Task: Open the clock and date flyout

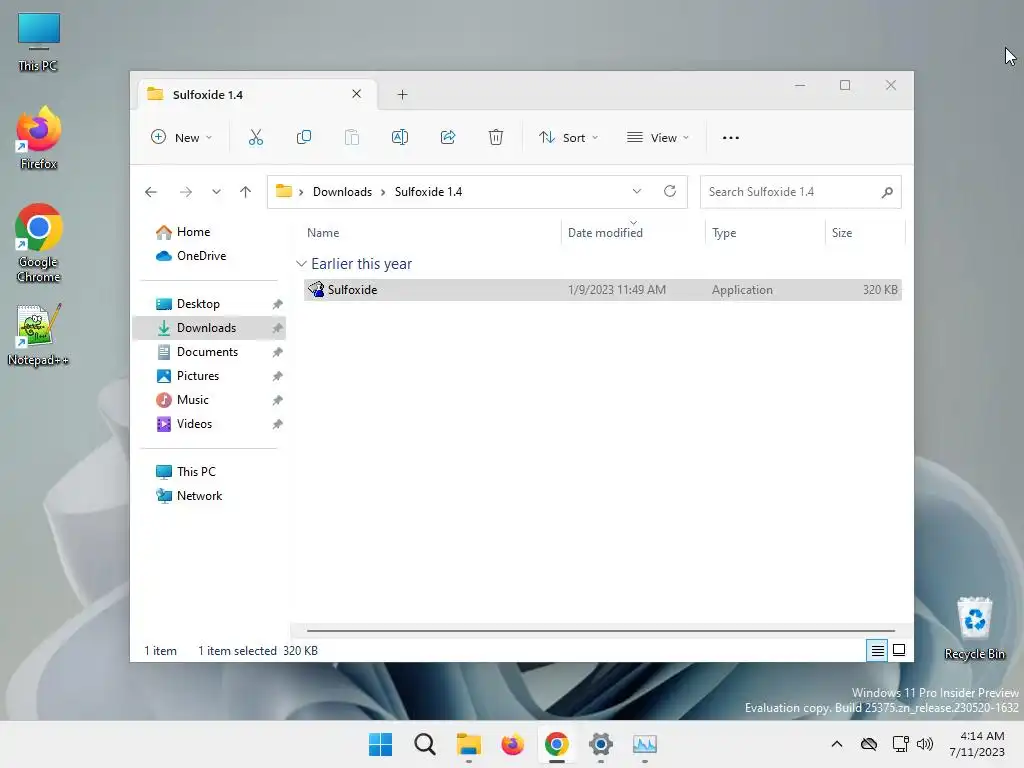Action: (977, 744)
